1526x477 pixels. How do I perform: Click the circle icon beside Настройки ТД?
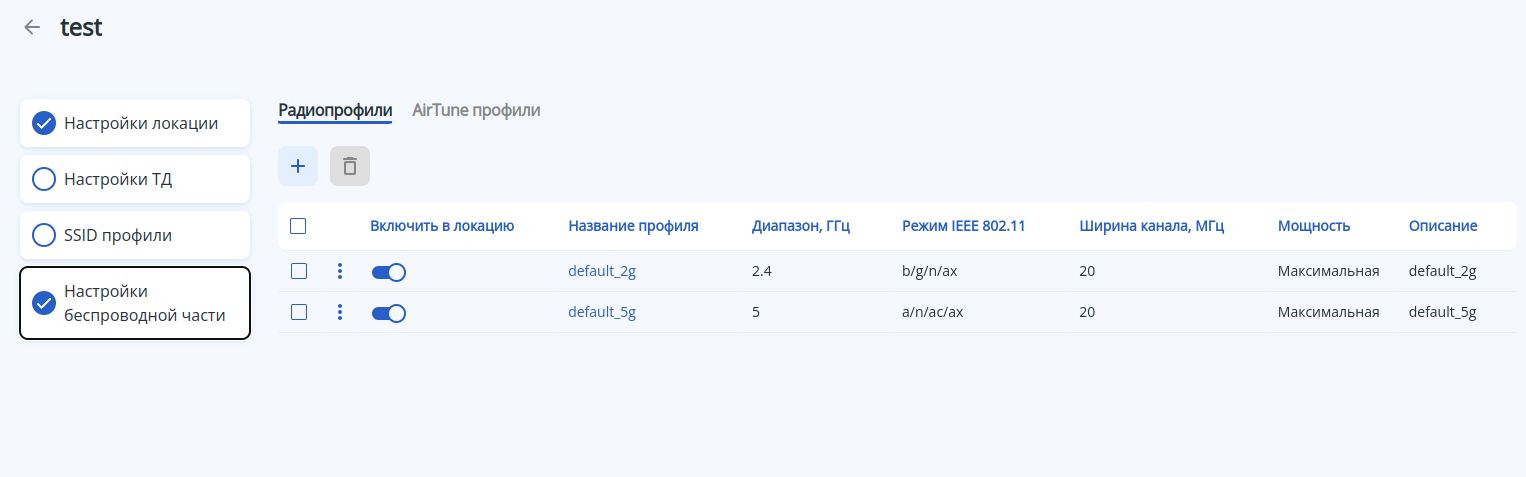tap(44, 179)
